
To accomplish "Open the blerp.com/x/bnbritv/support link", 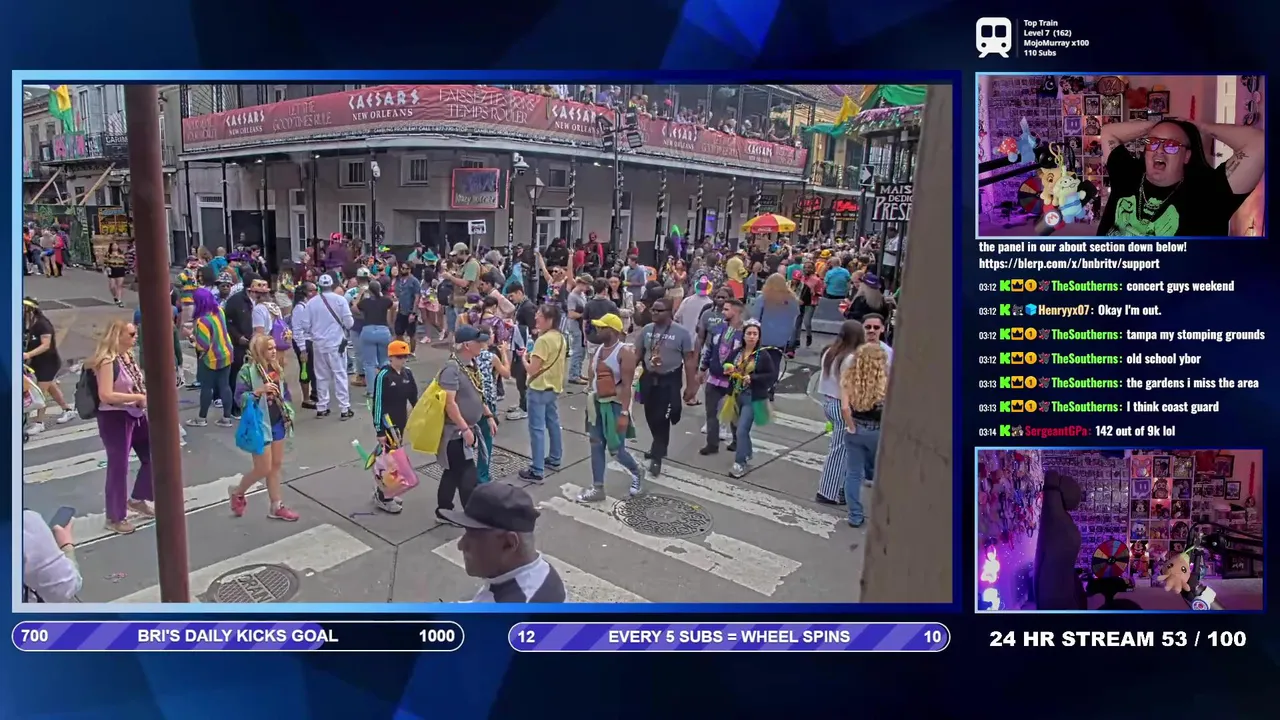I will coord(1069,264).
